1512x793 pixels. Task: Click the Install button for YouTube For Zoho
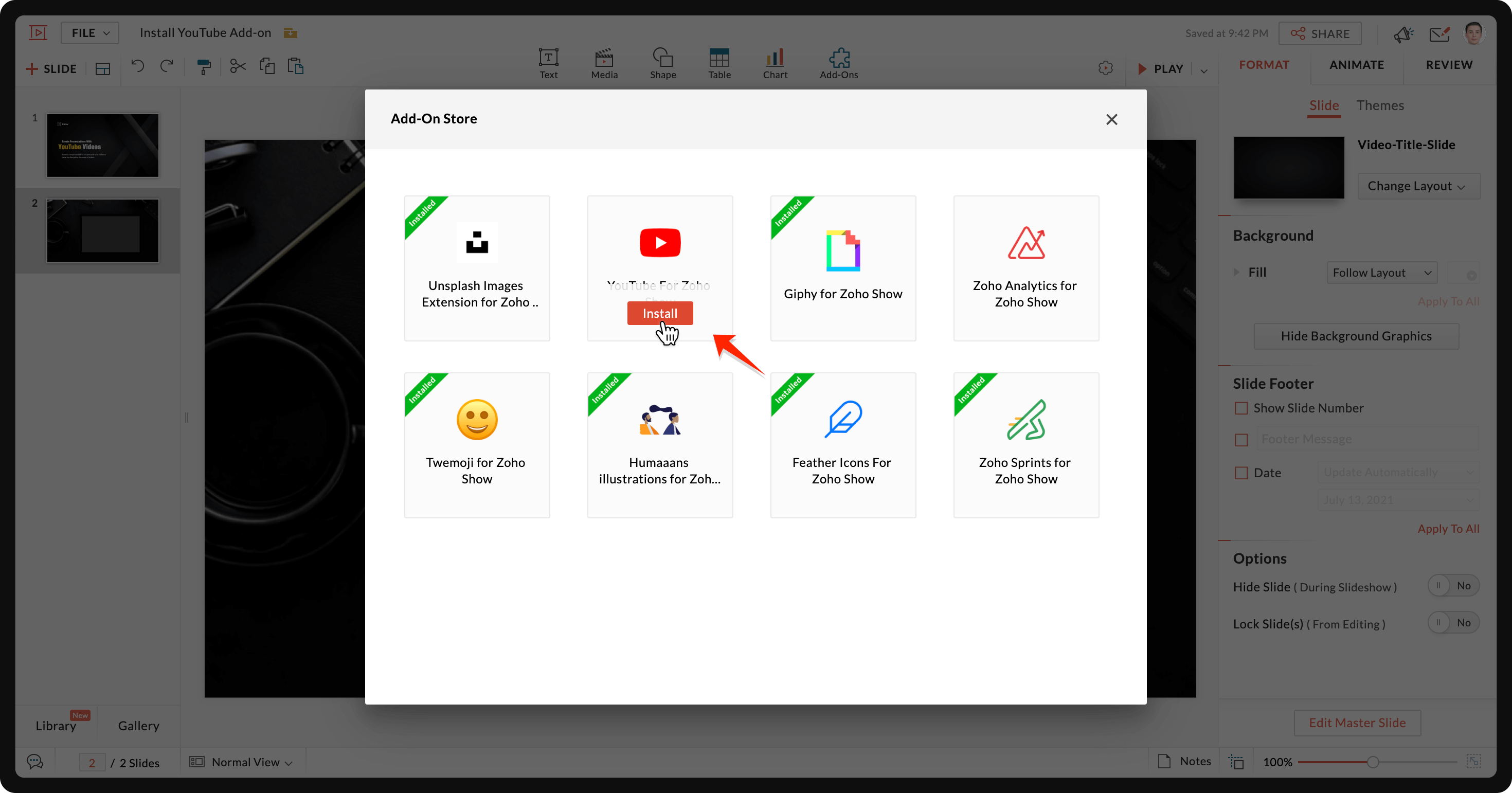pyautogui.click(x=660, y=313)
